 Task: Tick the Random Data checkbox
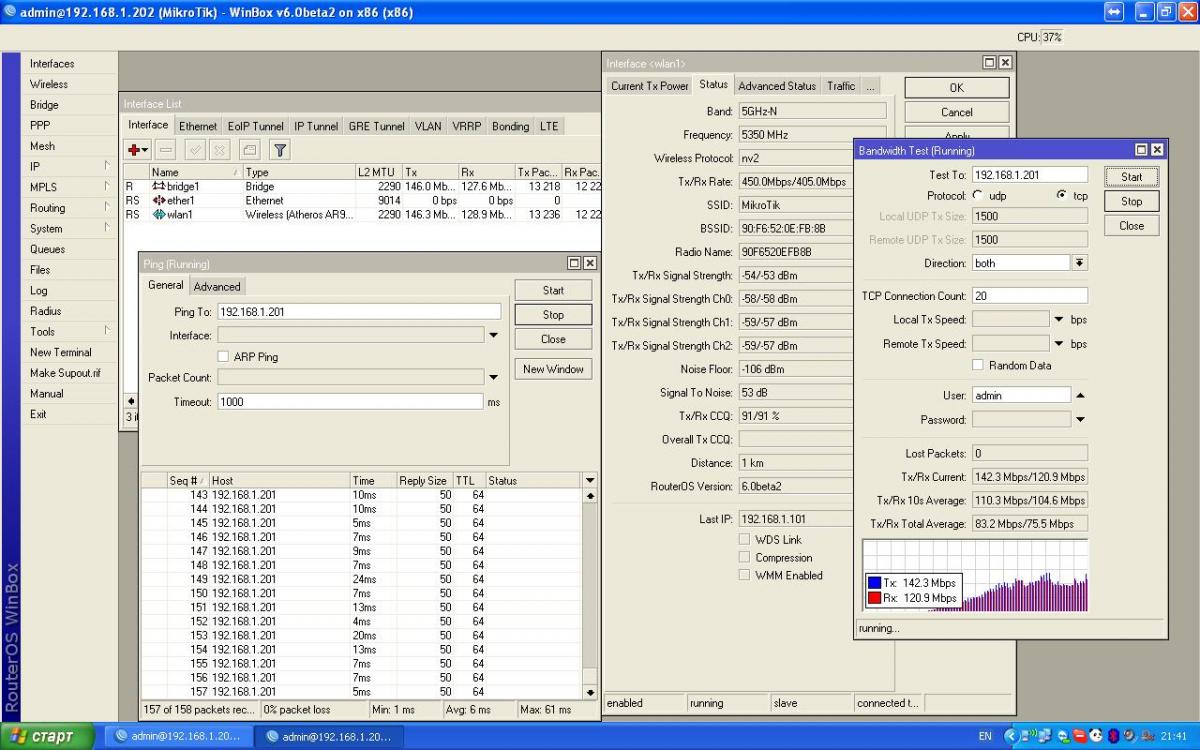978,366
